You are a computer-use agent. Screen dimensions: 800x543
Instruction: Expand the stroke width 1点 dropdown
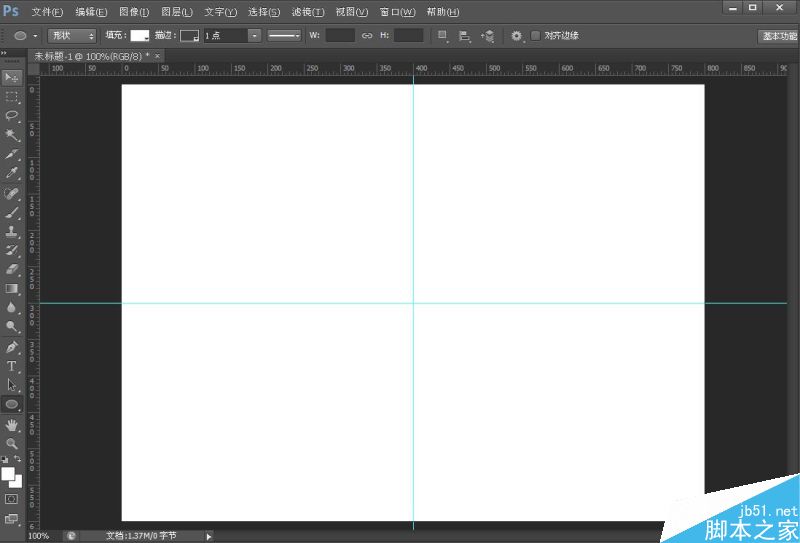(x=254, y=35)
